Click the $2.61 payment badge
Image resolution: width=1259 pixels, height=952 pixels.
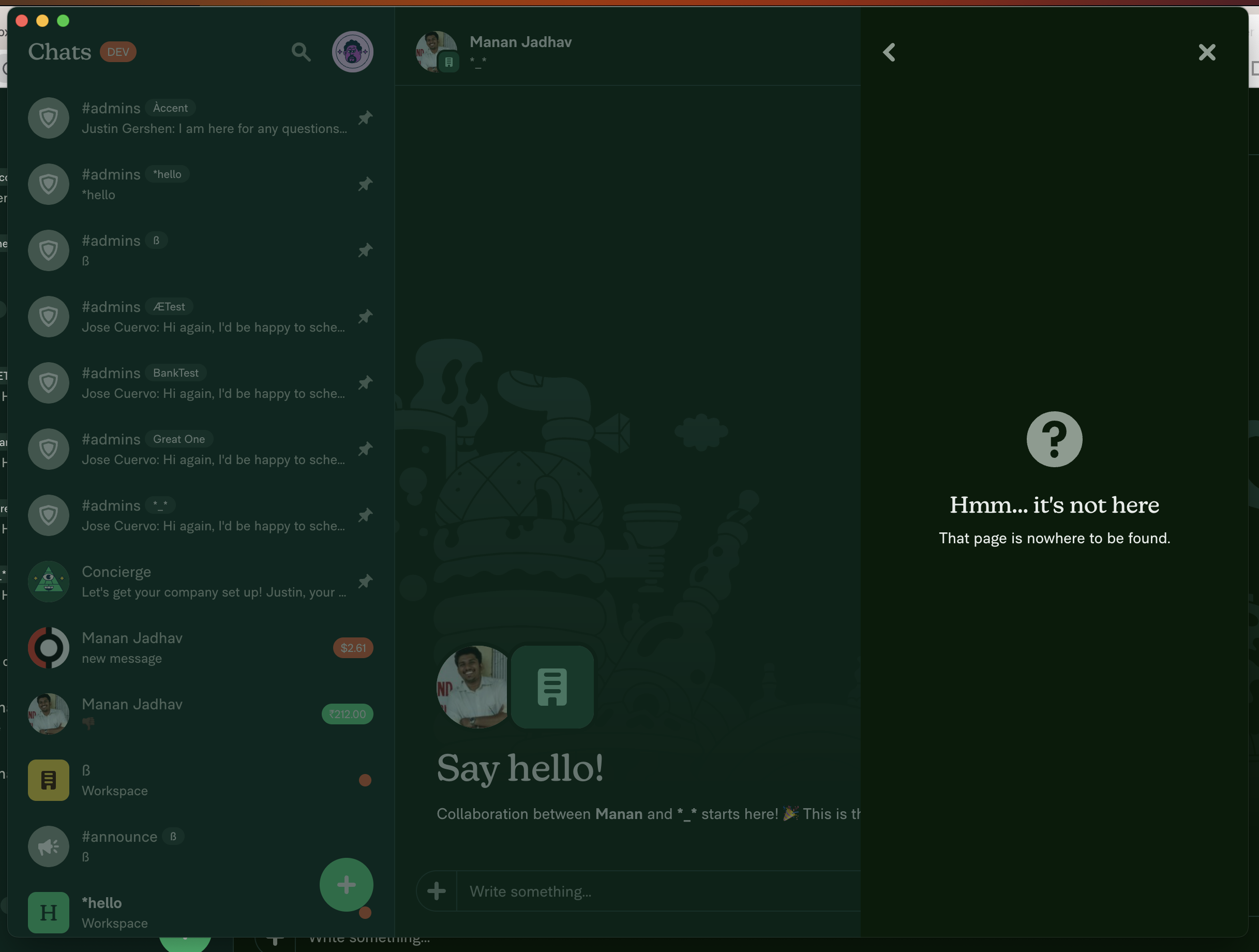tap(353, 647)
